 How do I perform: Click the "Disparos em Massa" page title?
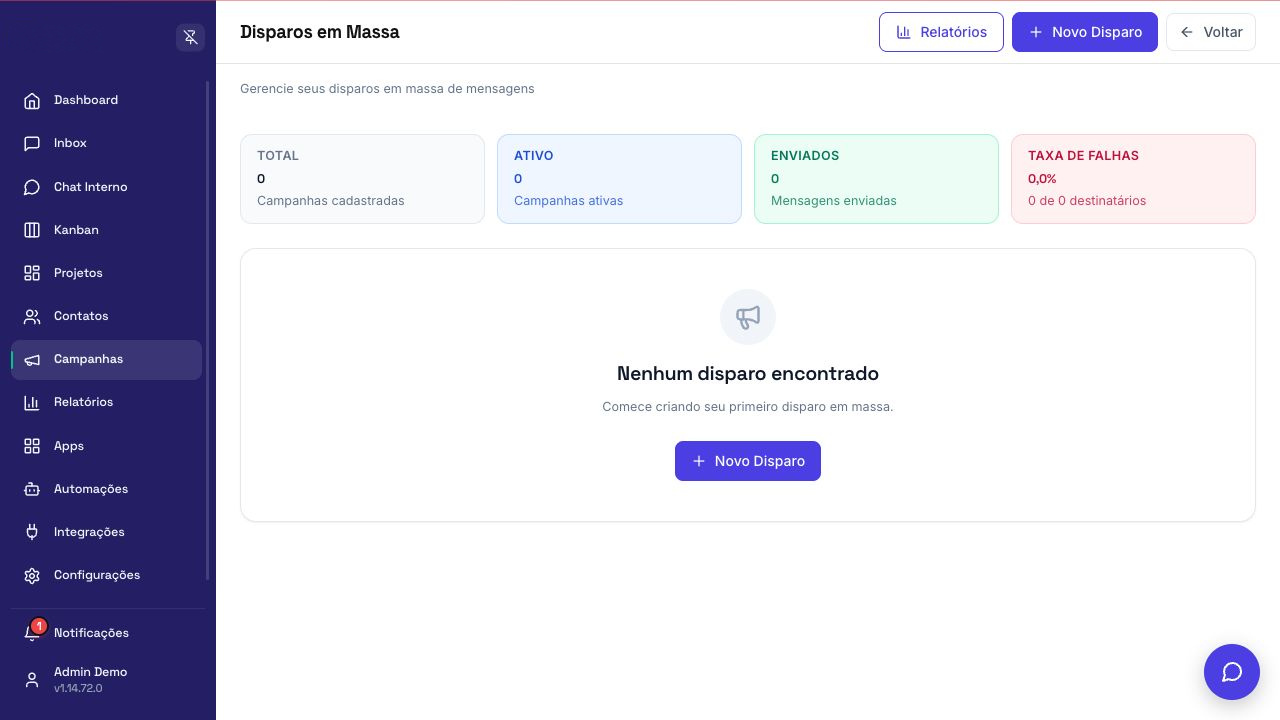[320, 32]
